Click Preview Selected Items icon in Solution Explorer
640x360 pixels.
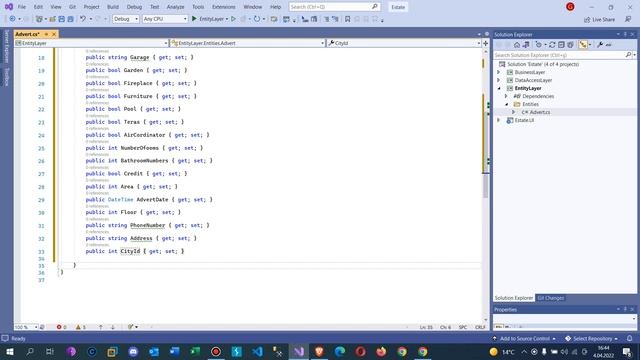coord(609,45)
